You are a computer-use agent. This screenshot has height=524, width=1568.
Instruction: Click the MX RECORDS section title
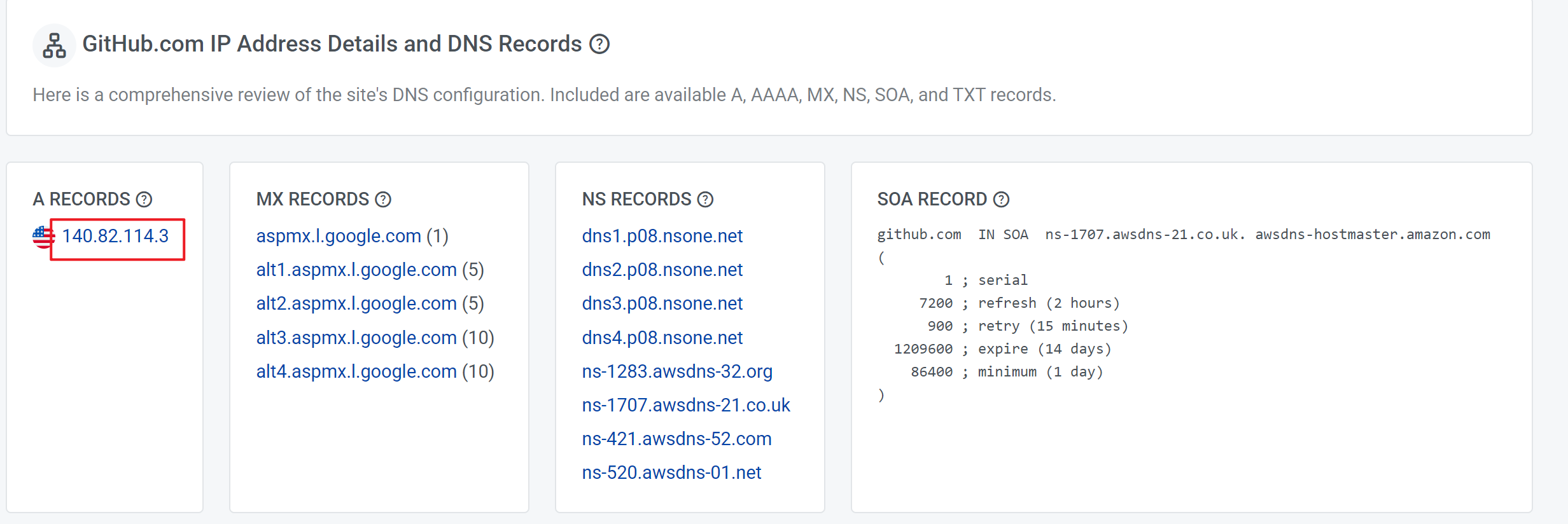[x=312, y=200]
